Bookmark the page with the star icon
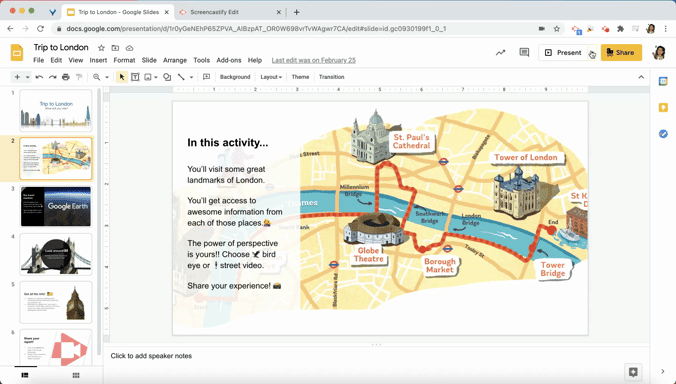The height and width of the screenshot is (384, 676). click(557, 29)
